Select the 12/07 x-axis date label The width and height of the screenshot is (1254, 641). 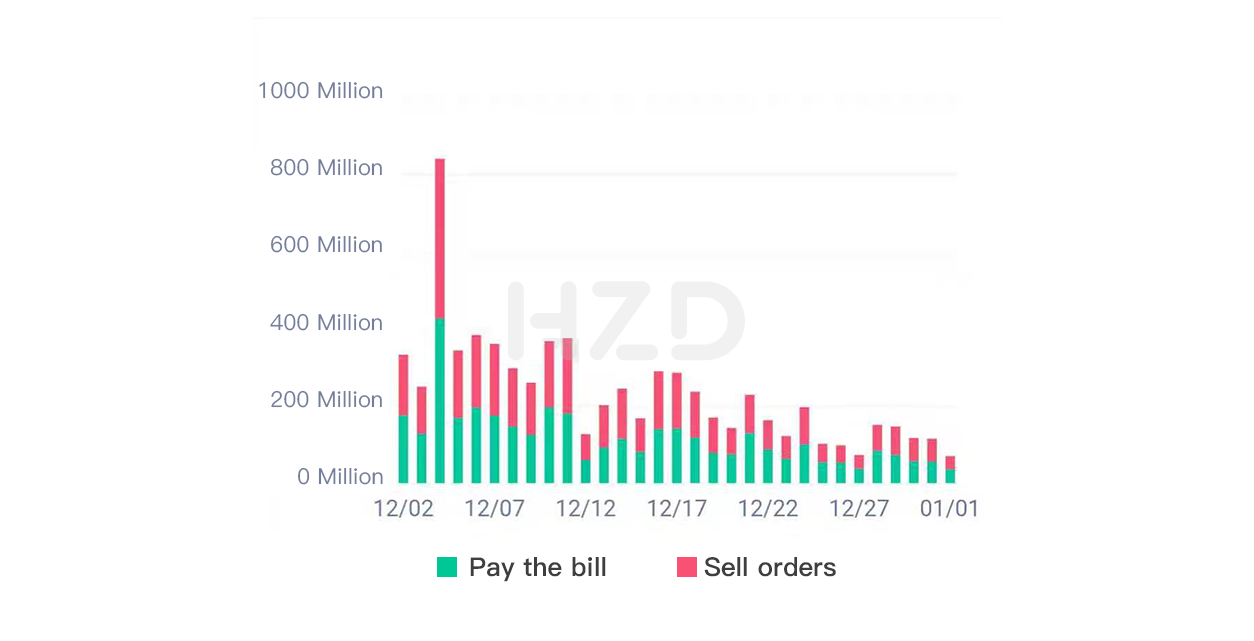pyautogui.click(x=494, y=509)
